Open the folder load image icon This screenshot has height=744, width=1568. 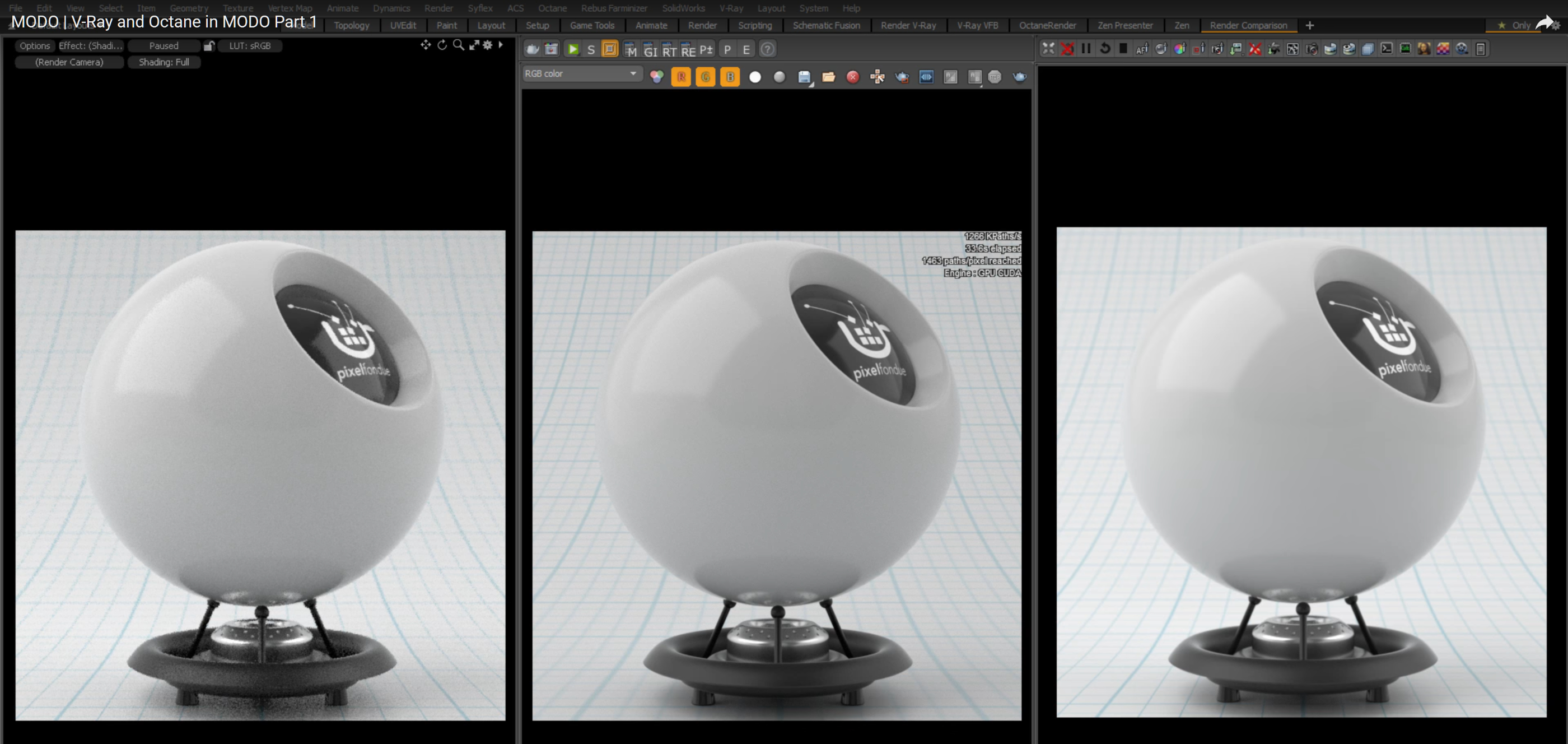(x=828, y=77)
